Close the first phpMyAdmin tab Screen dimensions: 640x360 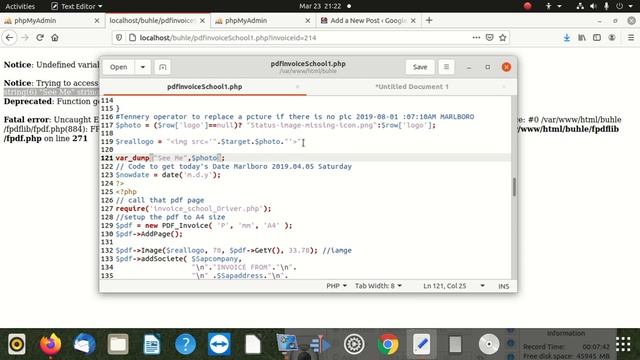(97, 20)
